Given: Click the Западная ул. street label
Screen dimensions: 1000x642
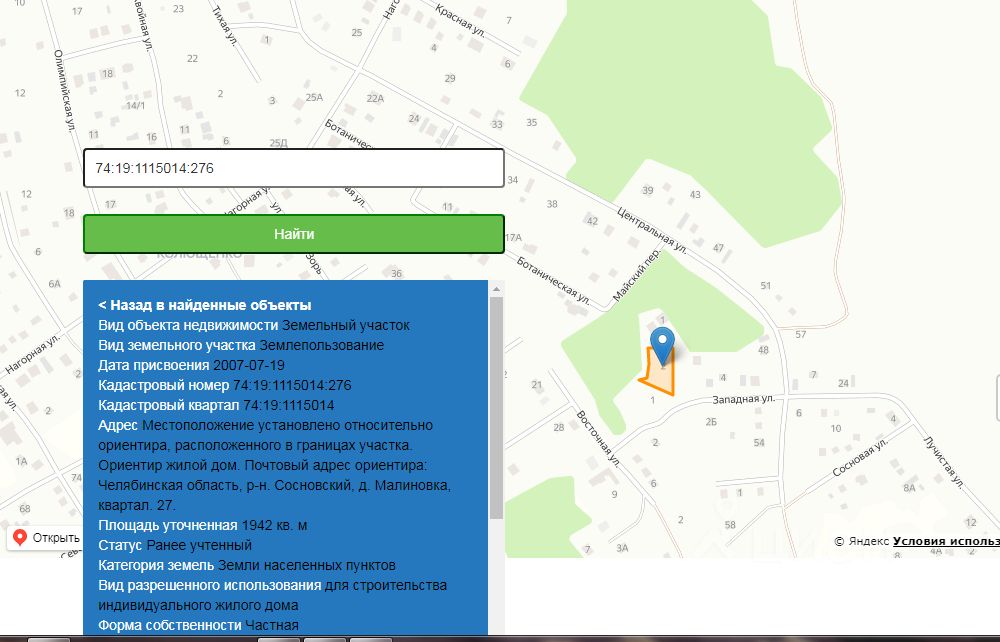Looking at the screenshot, I should (743, 399).
